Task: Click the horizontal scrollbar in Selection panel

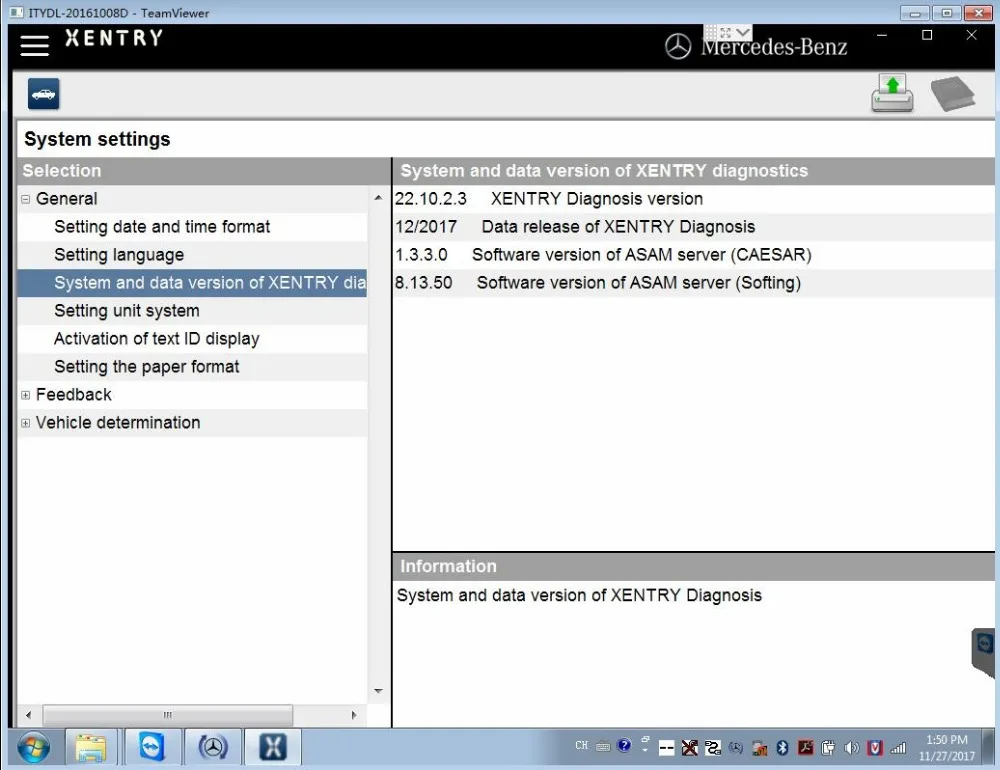Action: click(167, 714)
